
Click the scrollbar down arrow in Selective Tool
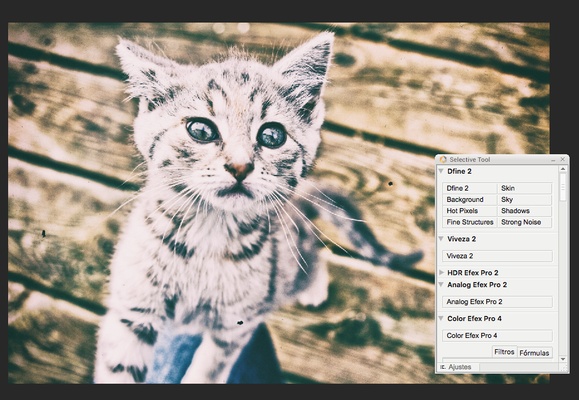click(x=563, y=359)
